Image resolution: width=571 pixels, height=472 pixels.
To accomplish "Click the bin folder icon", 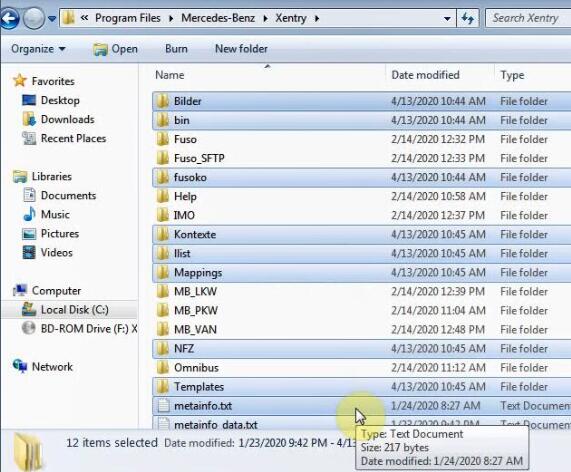I will (x=162, y=120).
